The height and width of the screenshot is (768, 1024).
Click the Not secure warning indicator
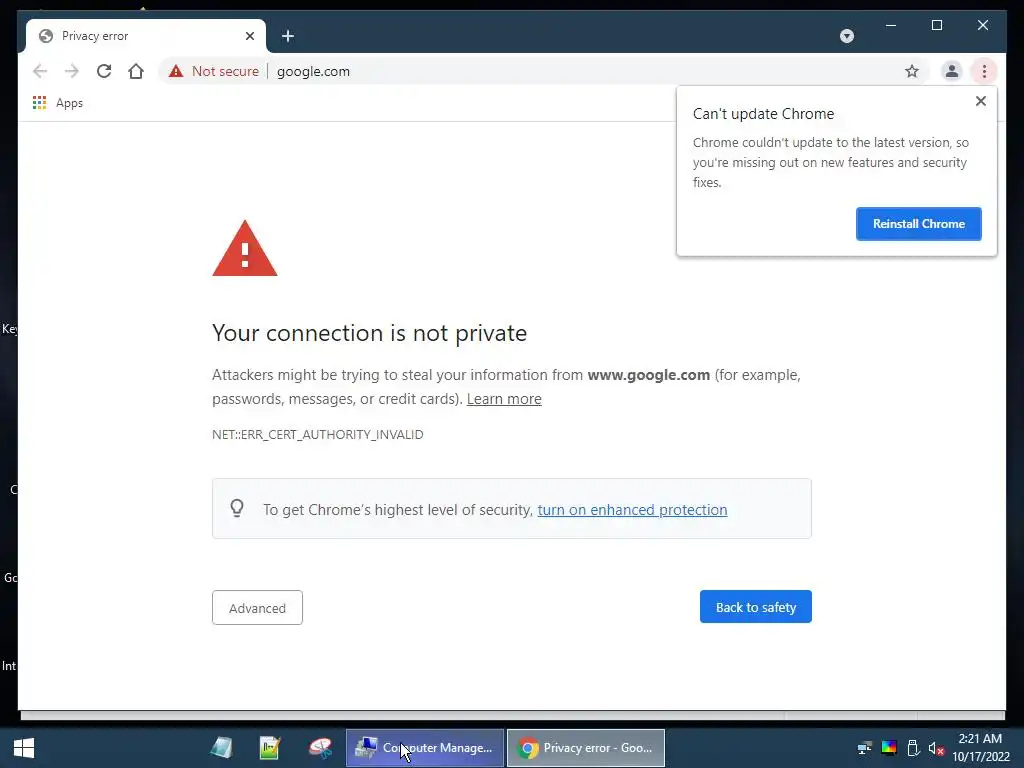pyautogui.click(x=214, y=71)
